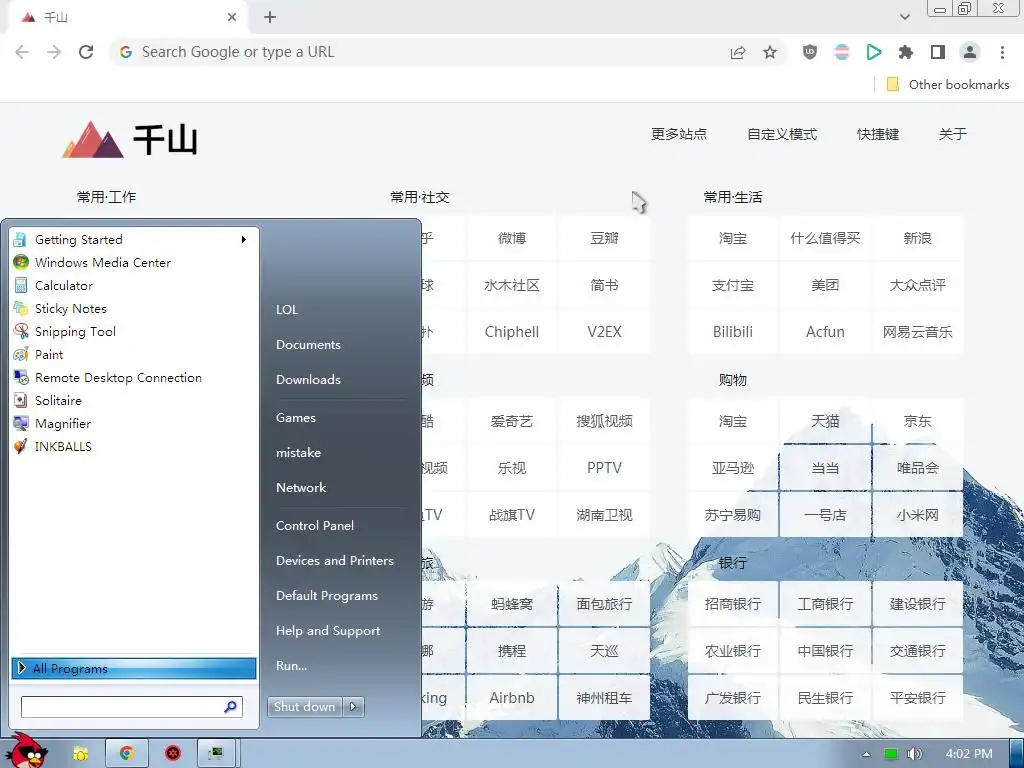Open Getting Started entry

click(x=134, y=240)
